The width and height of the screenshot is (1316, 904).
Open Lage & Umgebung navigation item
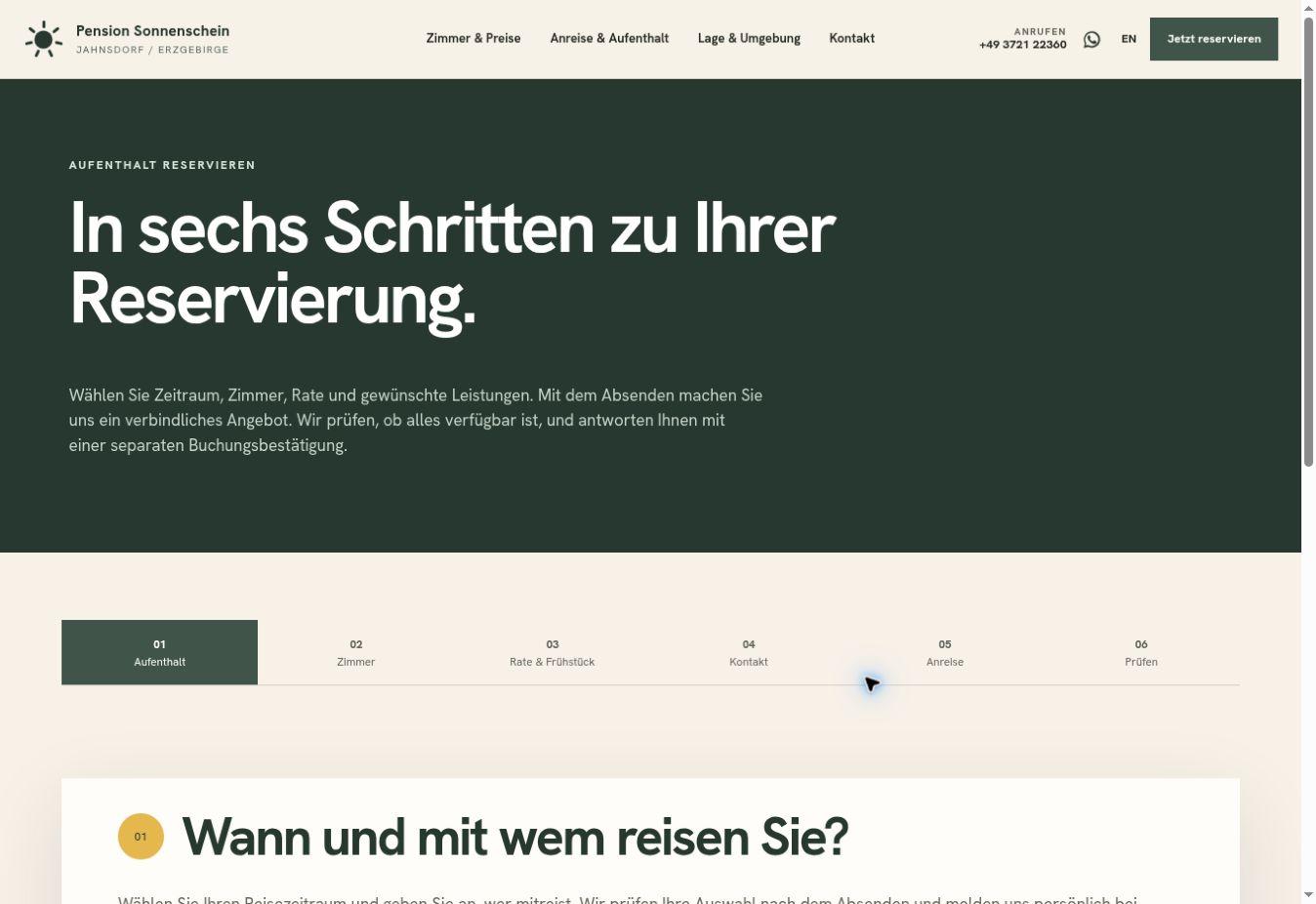(x=749, y=39)
